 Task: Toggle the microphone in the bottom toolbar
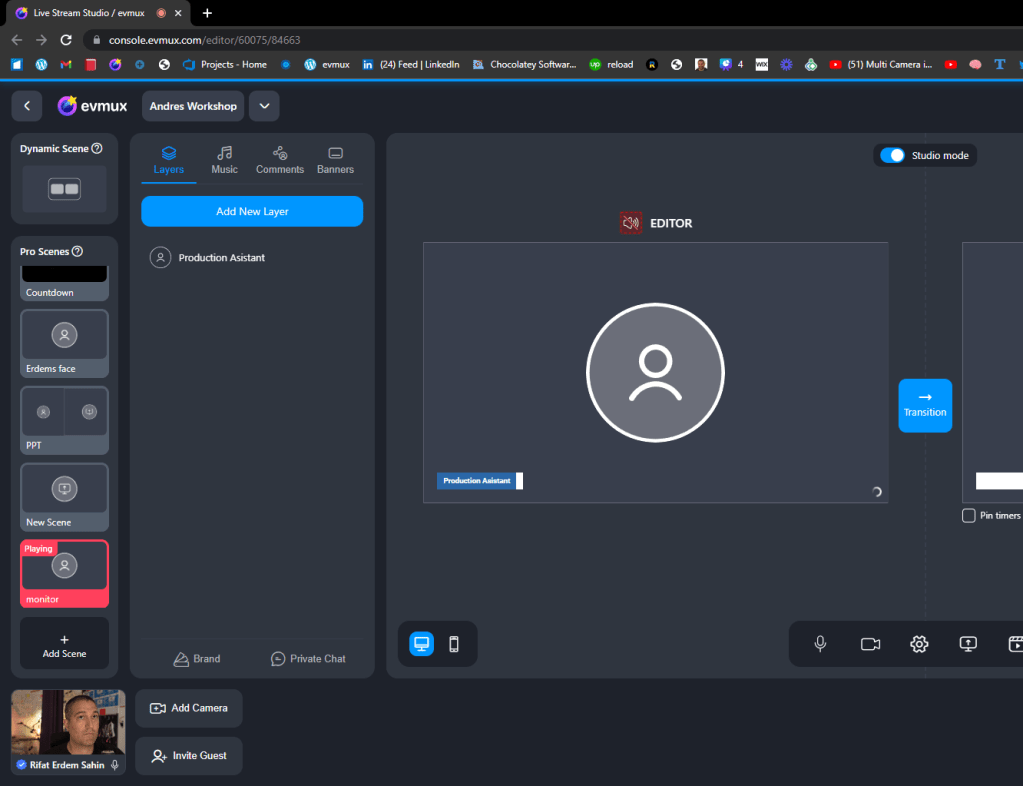(821, 644)
